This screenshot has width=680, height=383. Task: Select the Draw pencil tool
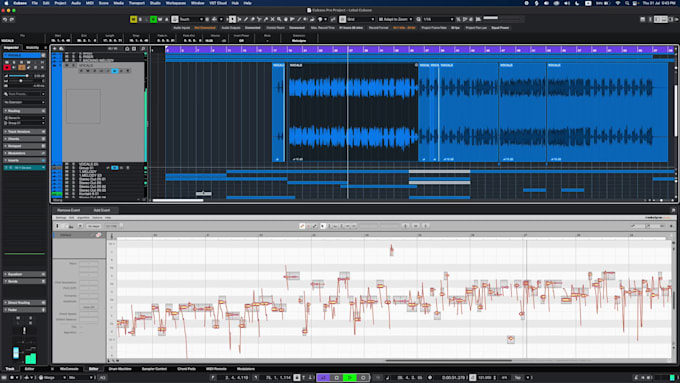point(246,20)
